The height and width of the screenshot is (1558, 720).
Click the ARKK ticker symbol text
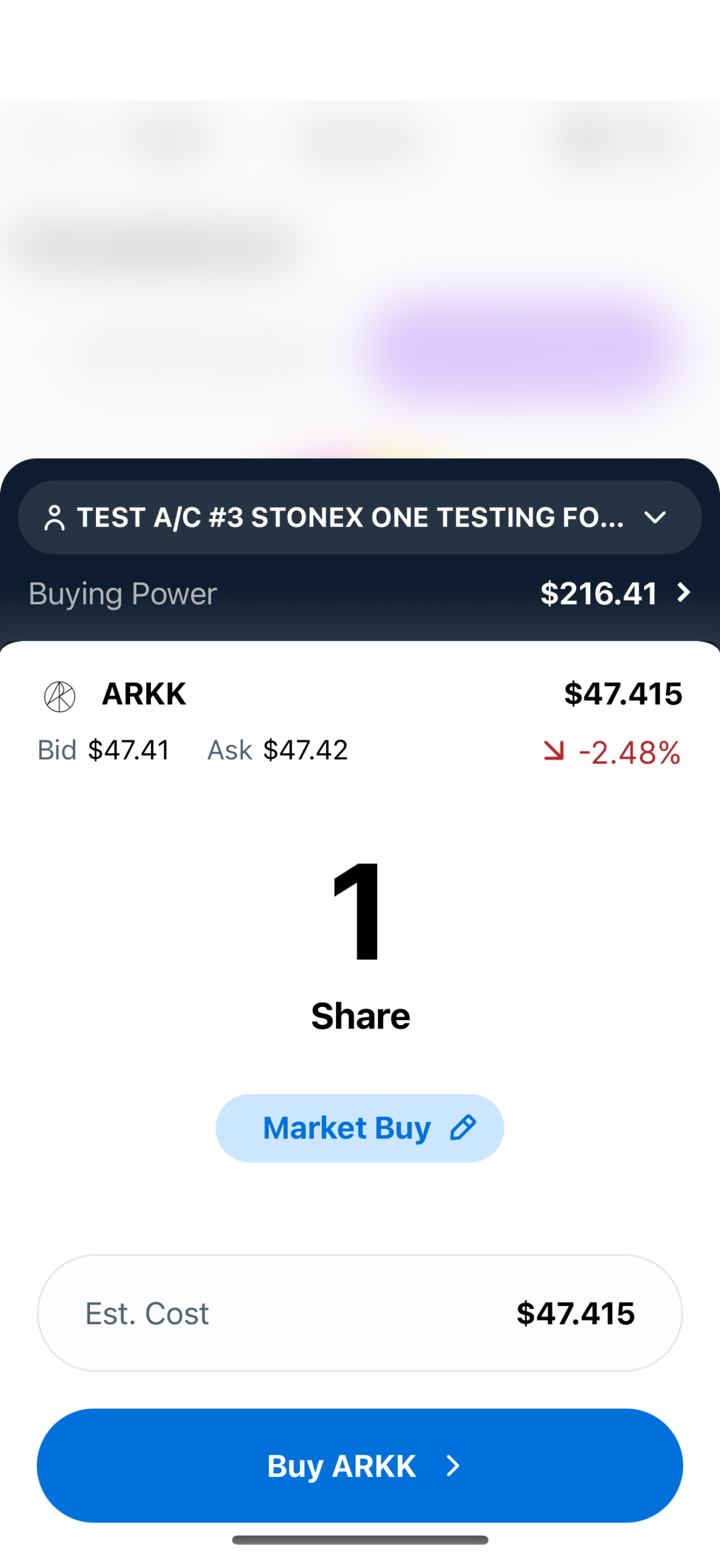click(144, 694)
